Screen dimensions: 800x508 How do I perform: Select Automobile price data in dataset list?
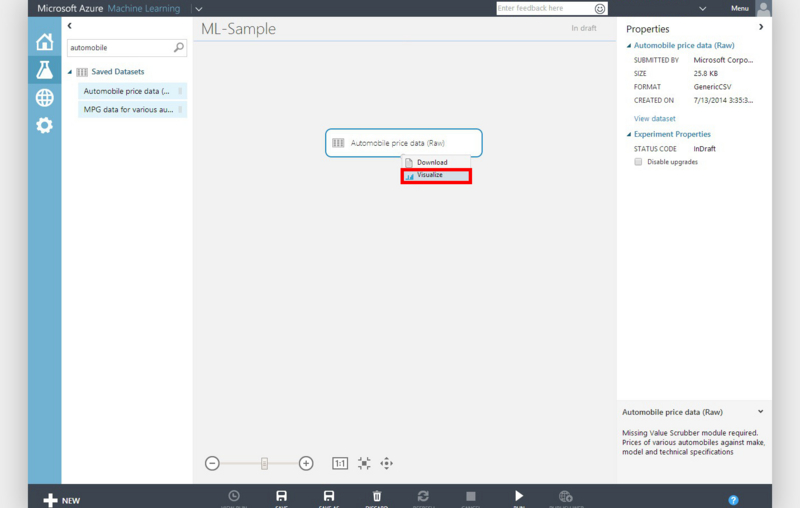point(132,91)
